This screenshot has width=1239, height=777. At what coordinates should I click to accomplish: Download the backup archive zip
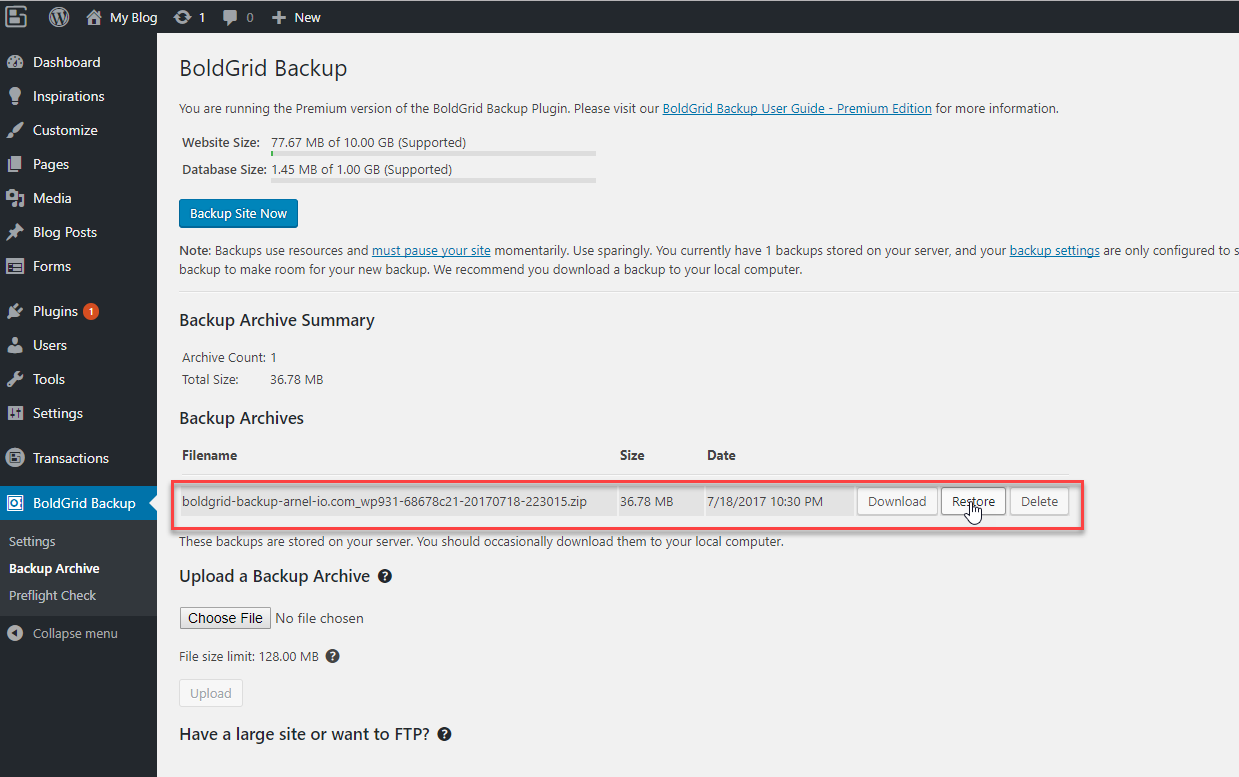click(897, 501)
